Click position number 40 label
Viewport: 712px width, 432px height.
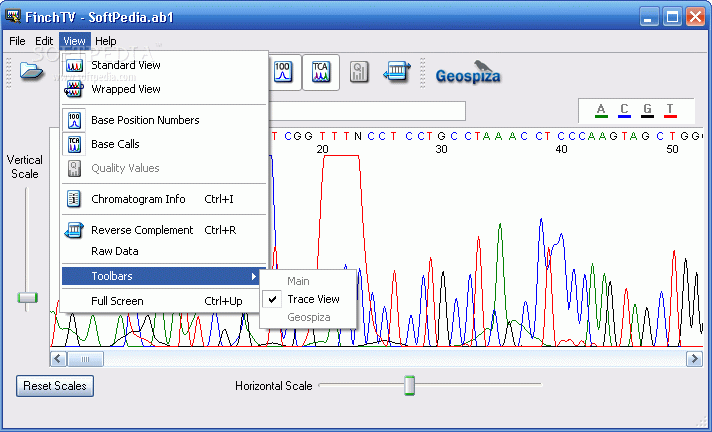[561, 149]
